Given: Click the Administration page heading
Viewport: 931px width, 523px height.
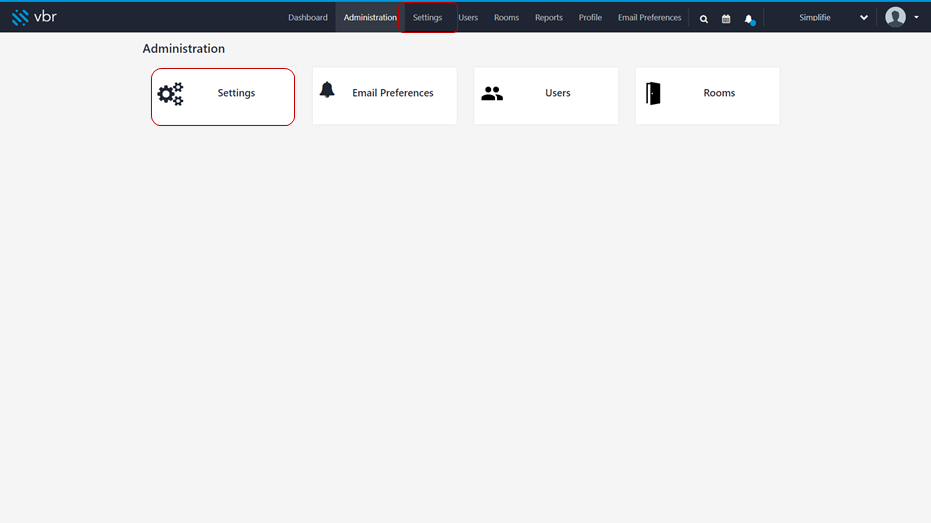Looking at the screenshot, I should pos(183,49).
